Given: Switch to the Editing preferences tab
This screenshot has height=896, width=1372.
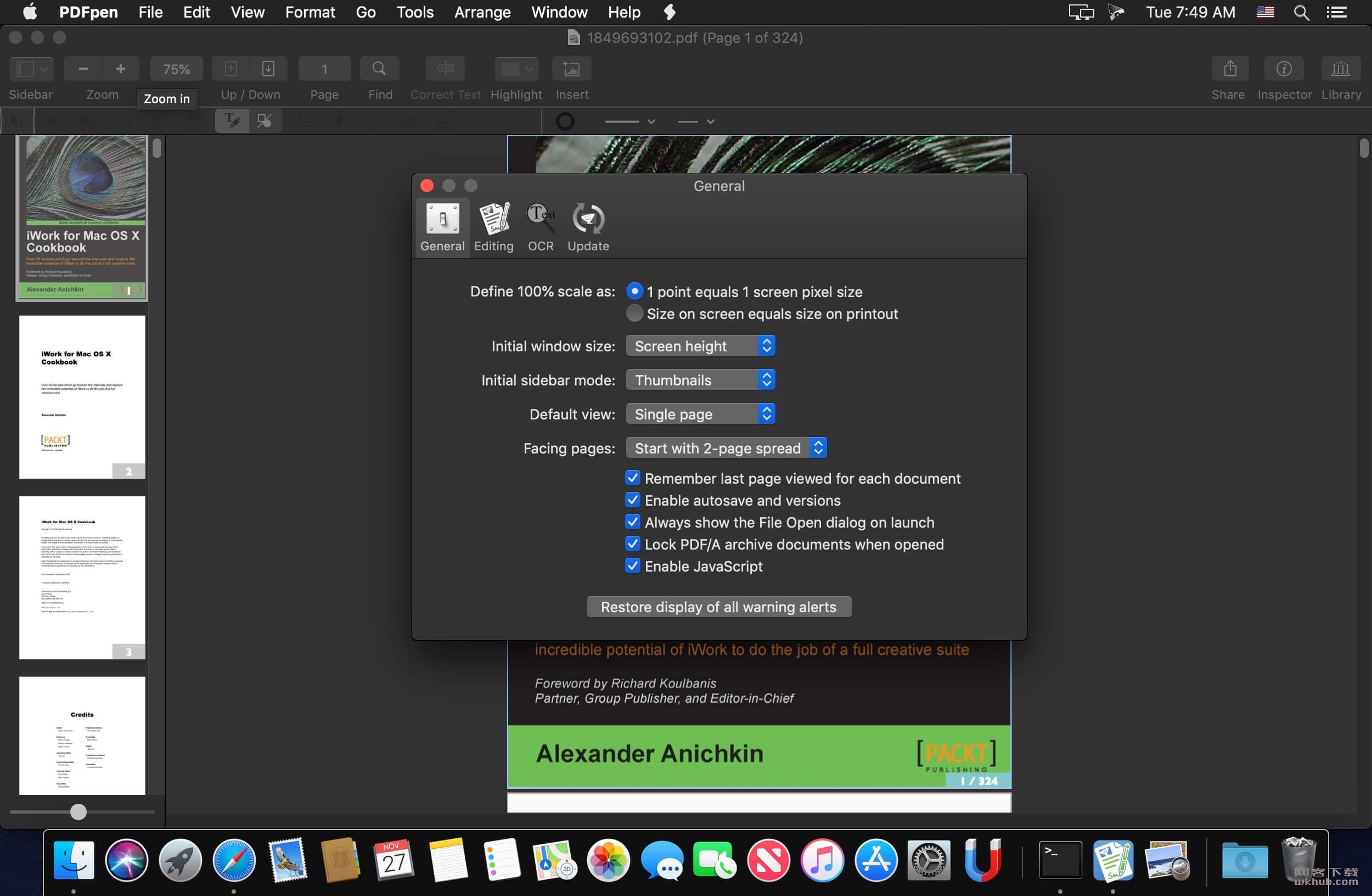Looking at the screenshot, I should 493,227.
